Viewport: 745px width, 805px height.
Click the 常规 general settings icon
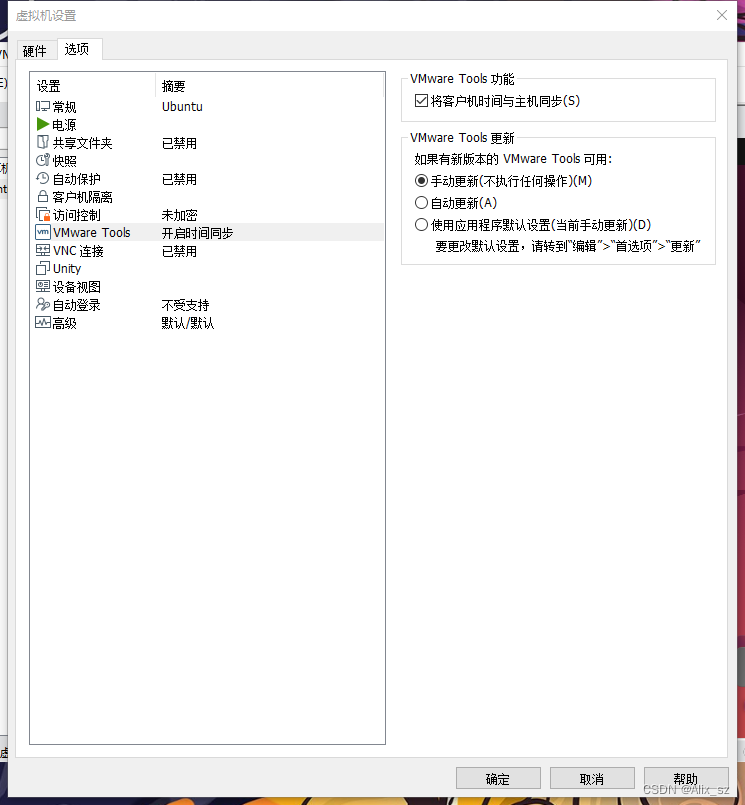pos(43,106)
